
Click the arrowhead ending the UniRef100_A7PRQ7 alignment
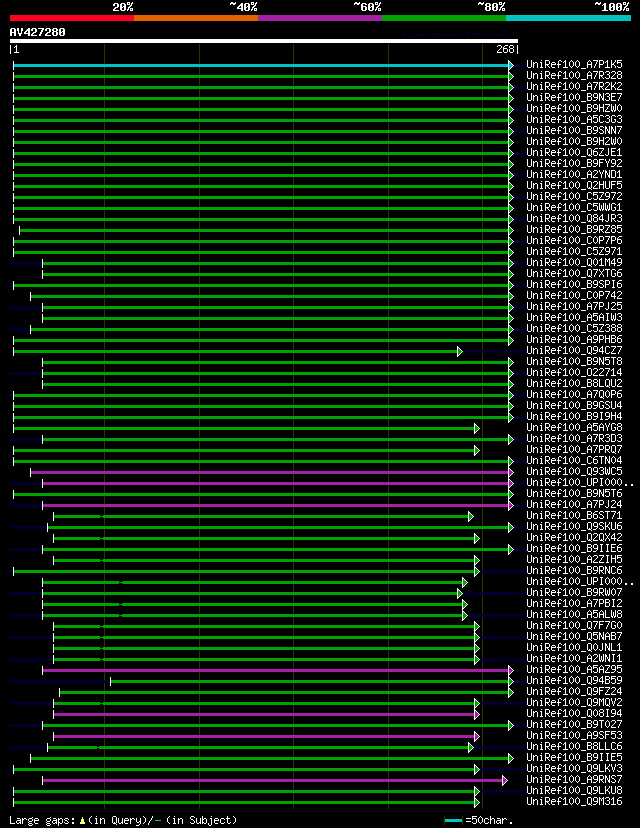[x=477, y=450]
